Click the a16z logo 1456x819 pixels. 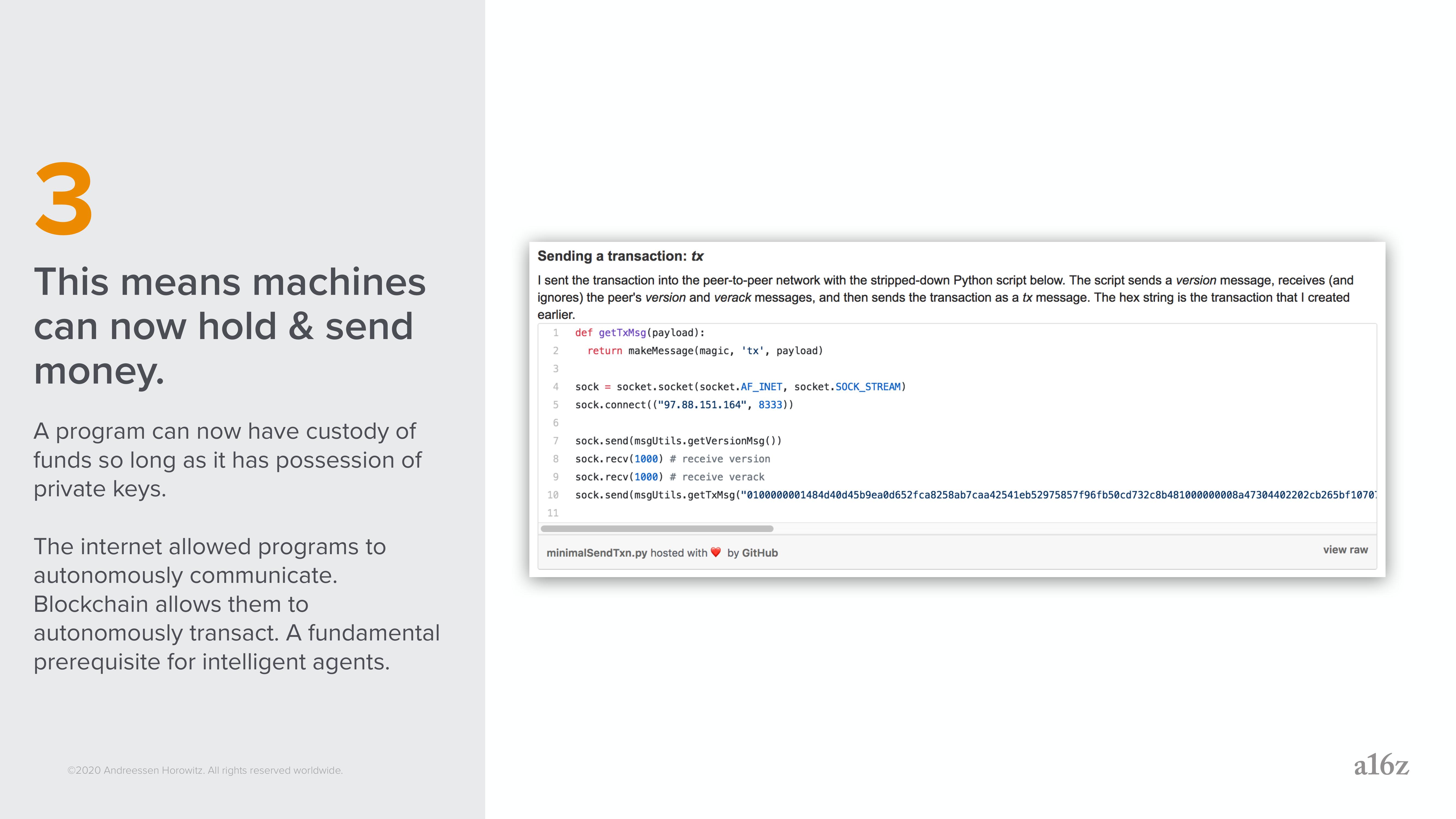click(1381, 765)
